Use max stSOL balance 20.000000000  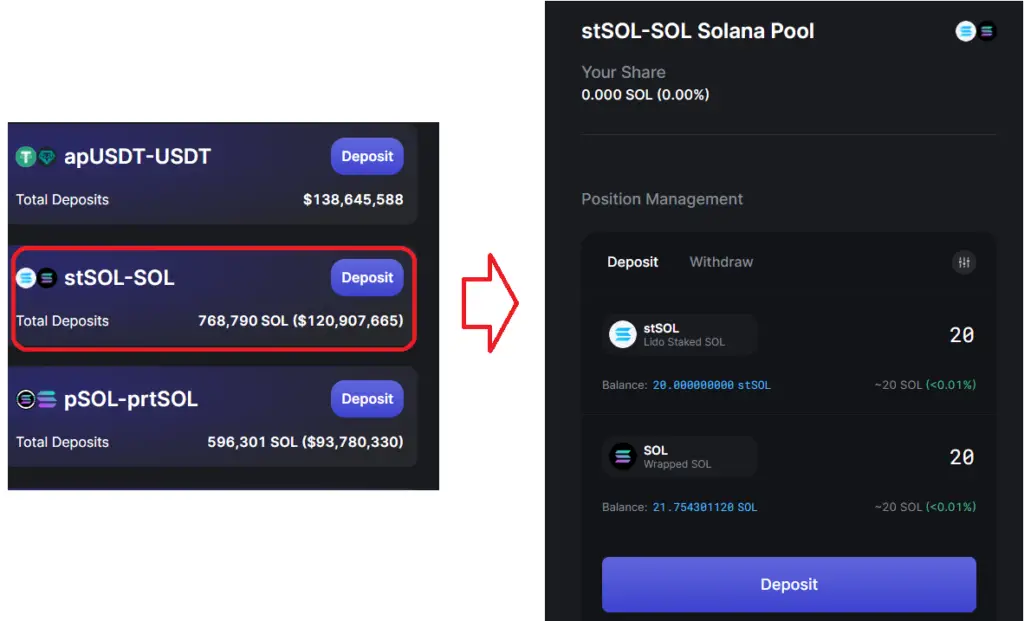click(x=711, y=385)
